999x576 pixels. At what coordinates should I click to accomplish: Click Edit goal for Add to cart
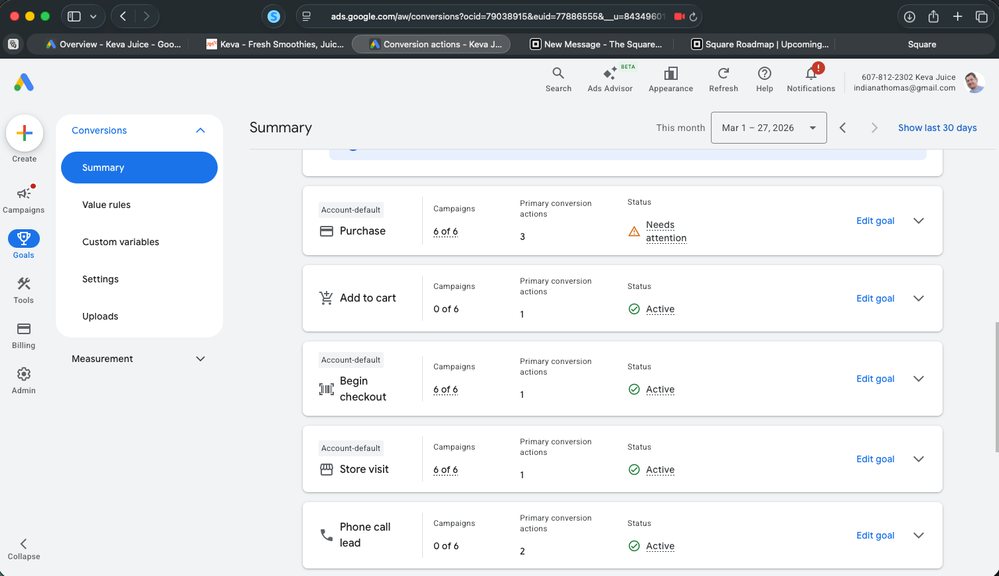[x=875, y=298]
